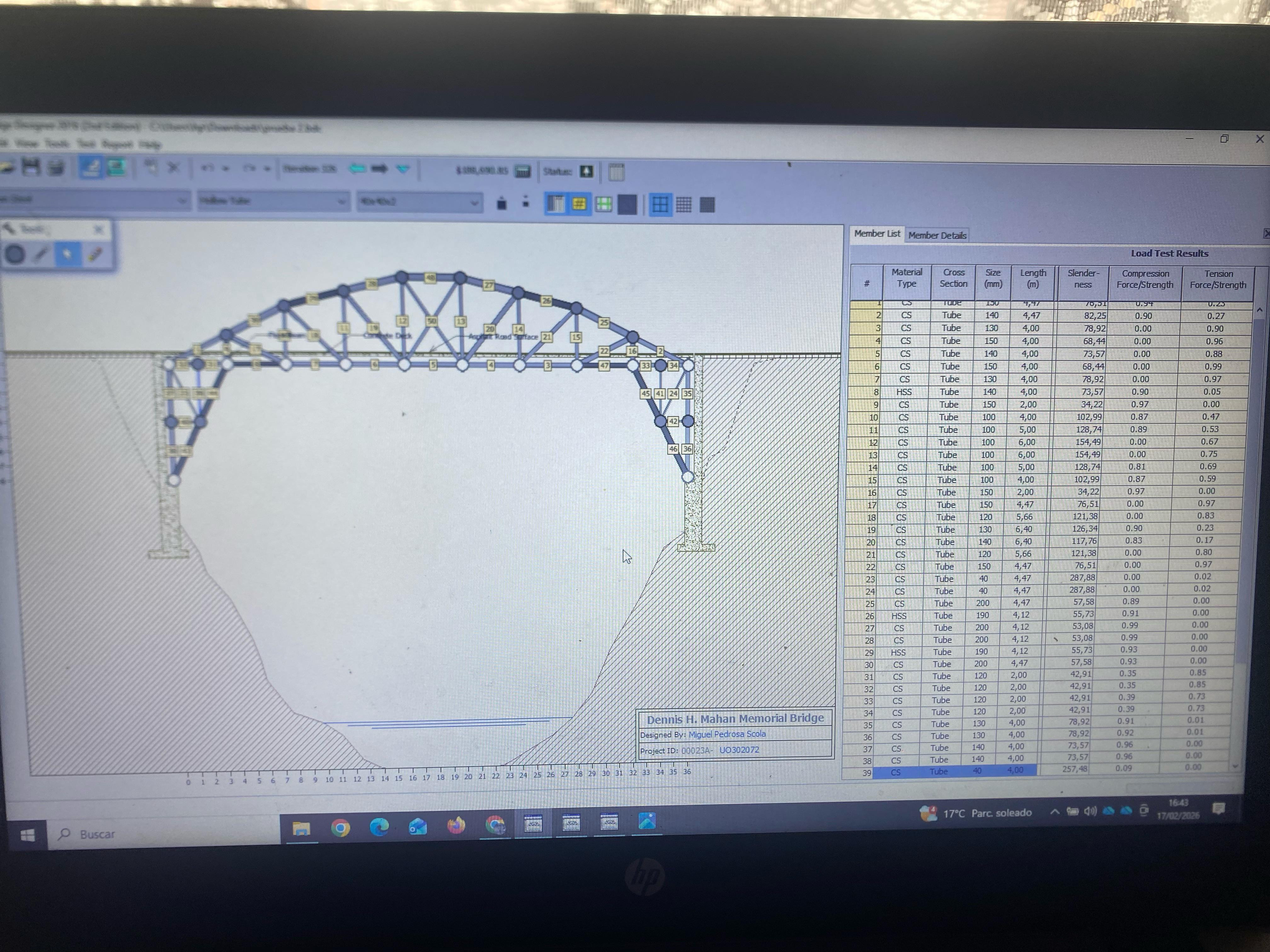
Task: Open the member size dropdown
Action: [474, 202]
